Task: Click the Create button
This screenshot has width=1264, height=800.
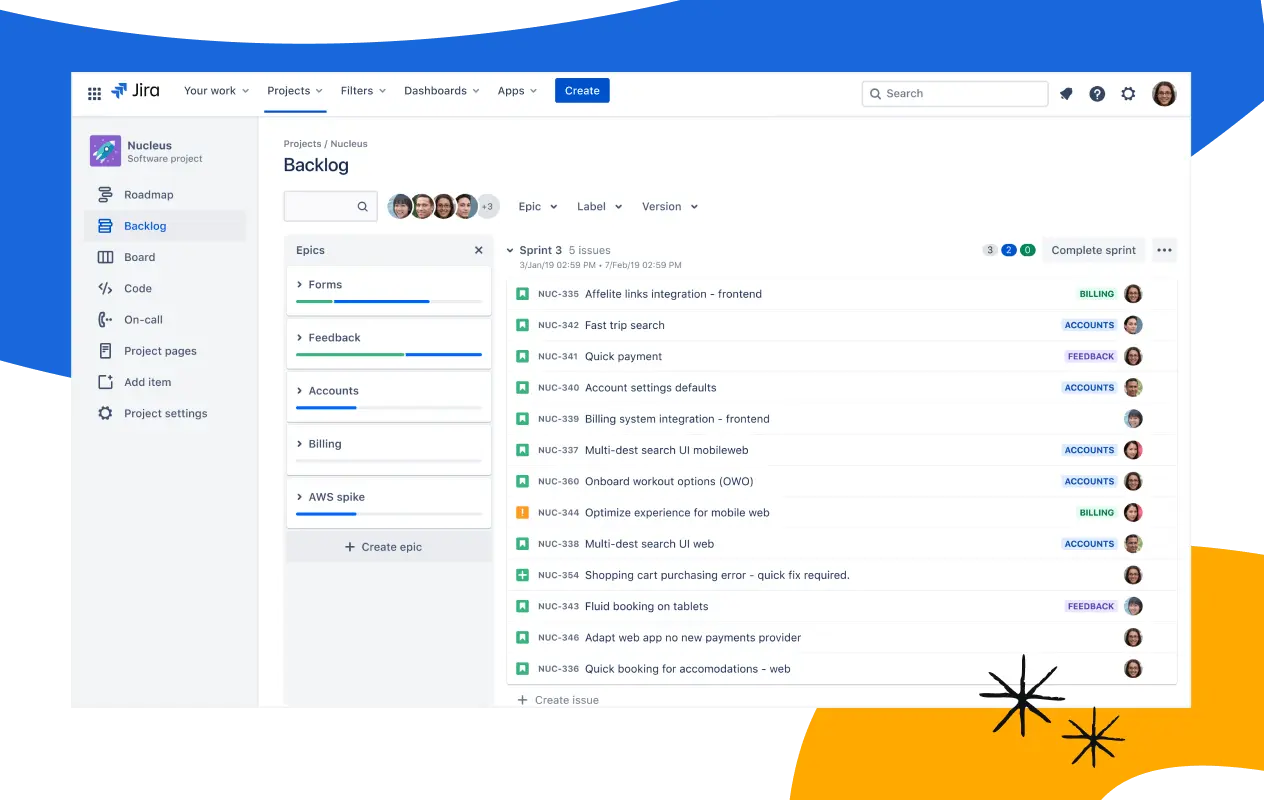Action: click(x=582, y=91)
